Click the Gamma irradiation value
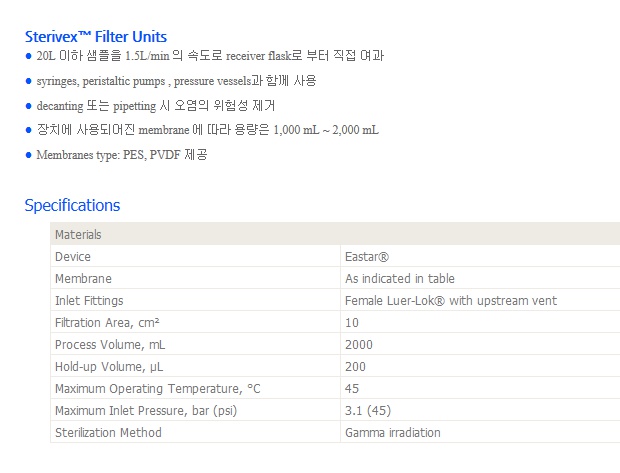 coord(392,433)
